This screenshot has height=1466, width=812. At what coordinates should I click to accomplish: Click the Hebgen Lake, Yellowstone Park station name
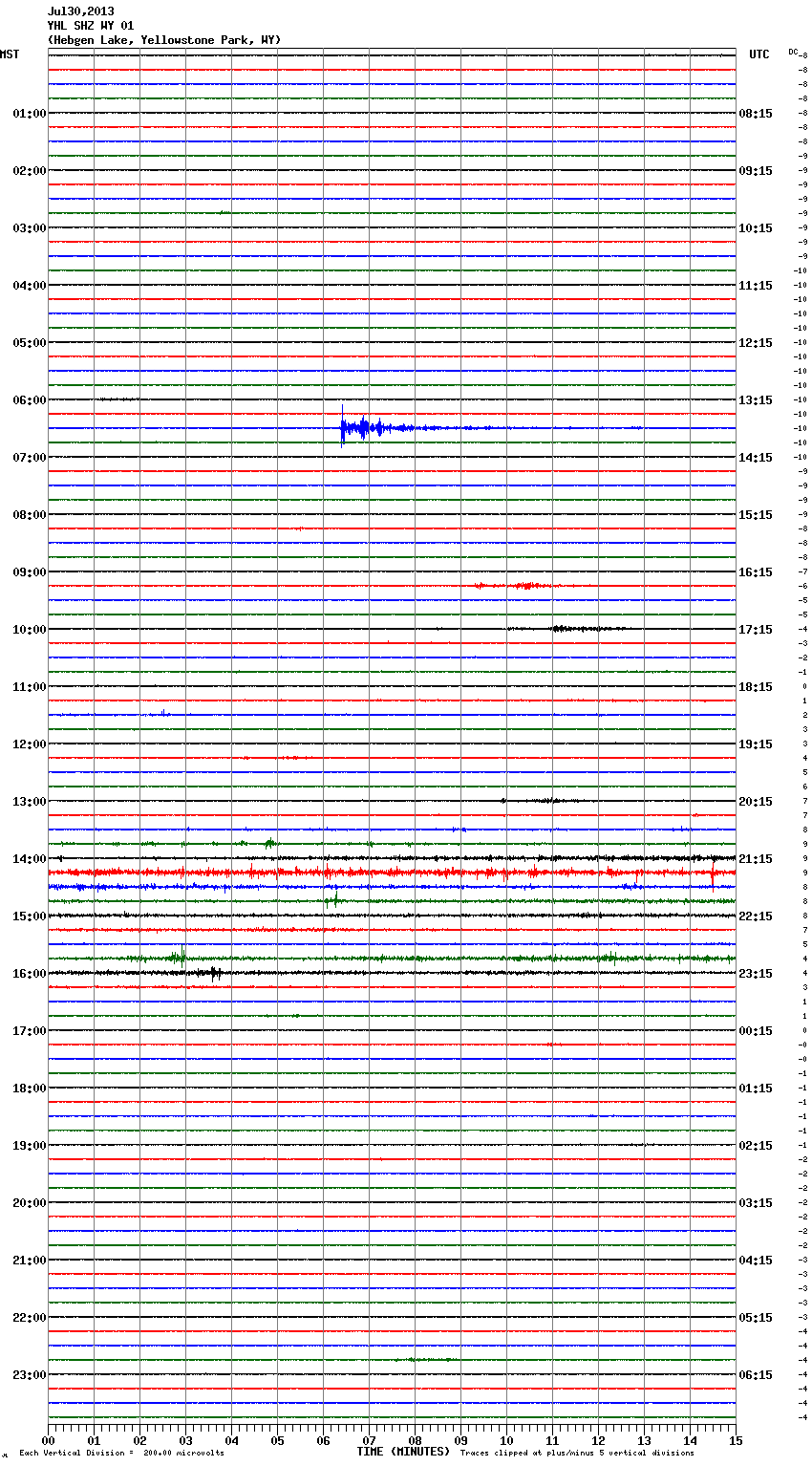164,40
